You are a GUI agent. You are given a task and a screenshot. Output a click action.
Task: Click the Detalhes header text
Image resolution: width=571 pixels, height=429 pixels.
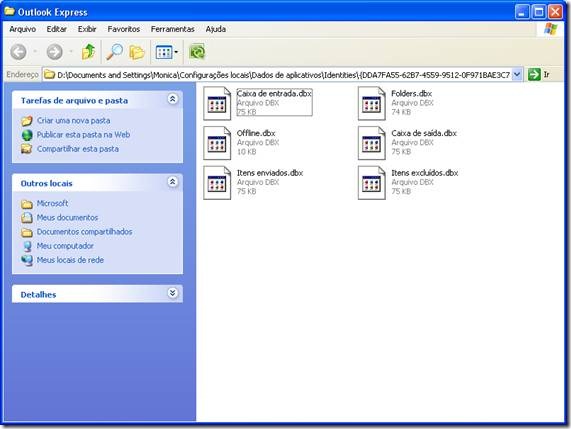pos(38,295)
